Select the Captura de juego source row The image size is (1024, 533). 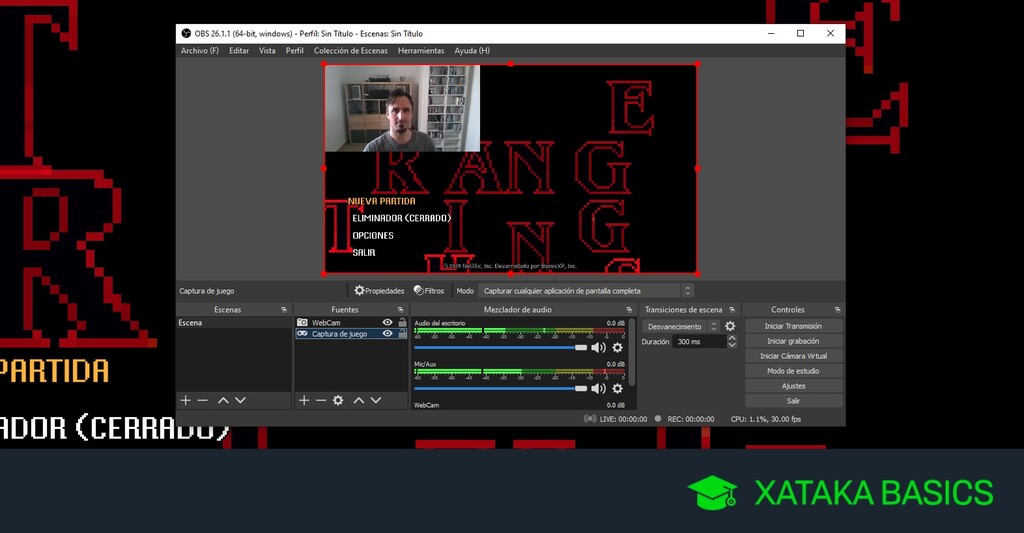351,334
